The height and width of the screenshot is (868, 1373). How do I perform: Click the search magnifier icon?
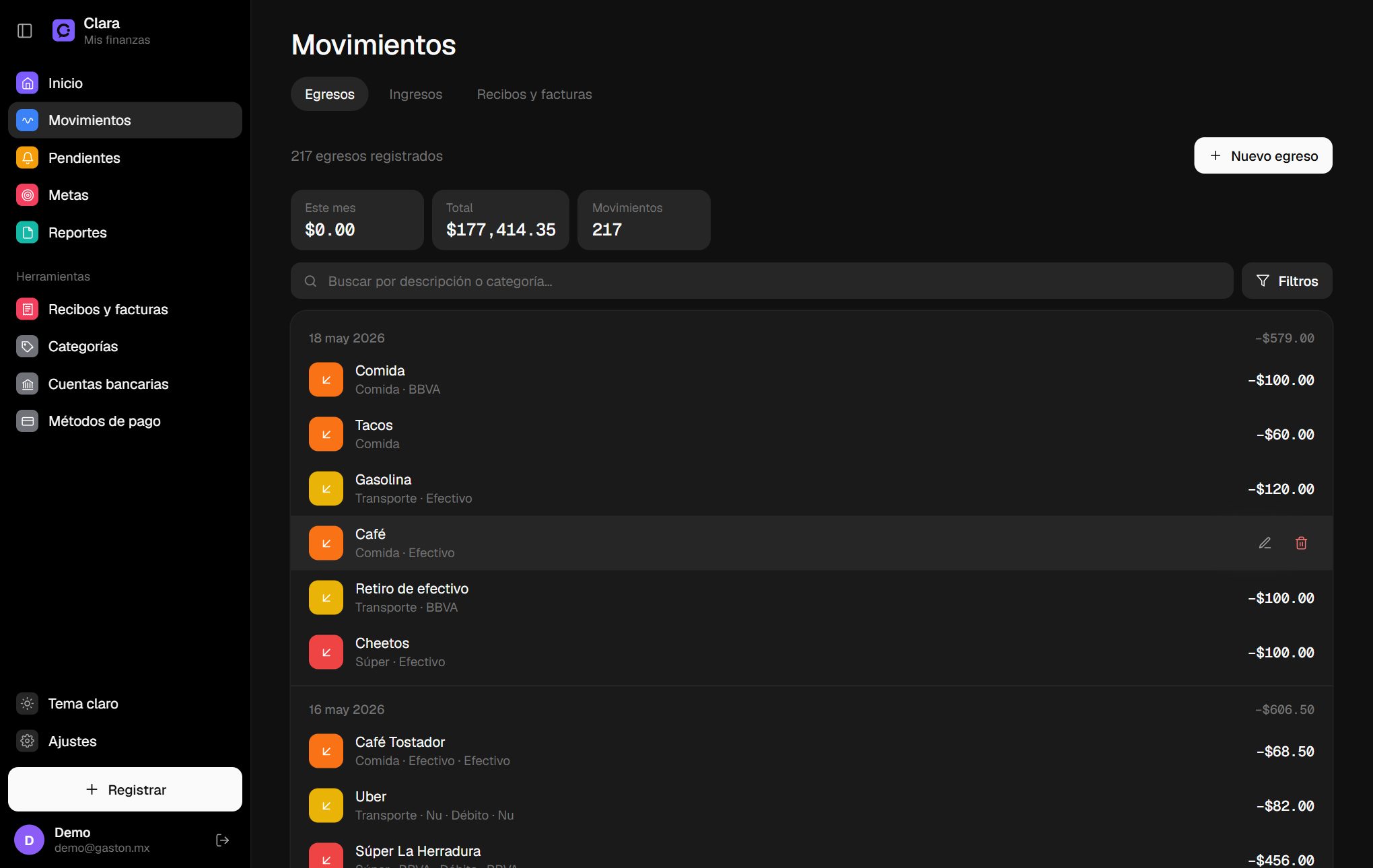[x=310, y=281]
